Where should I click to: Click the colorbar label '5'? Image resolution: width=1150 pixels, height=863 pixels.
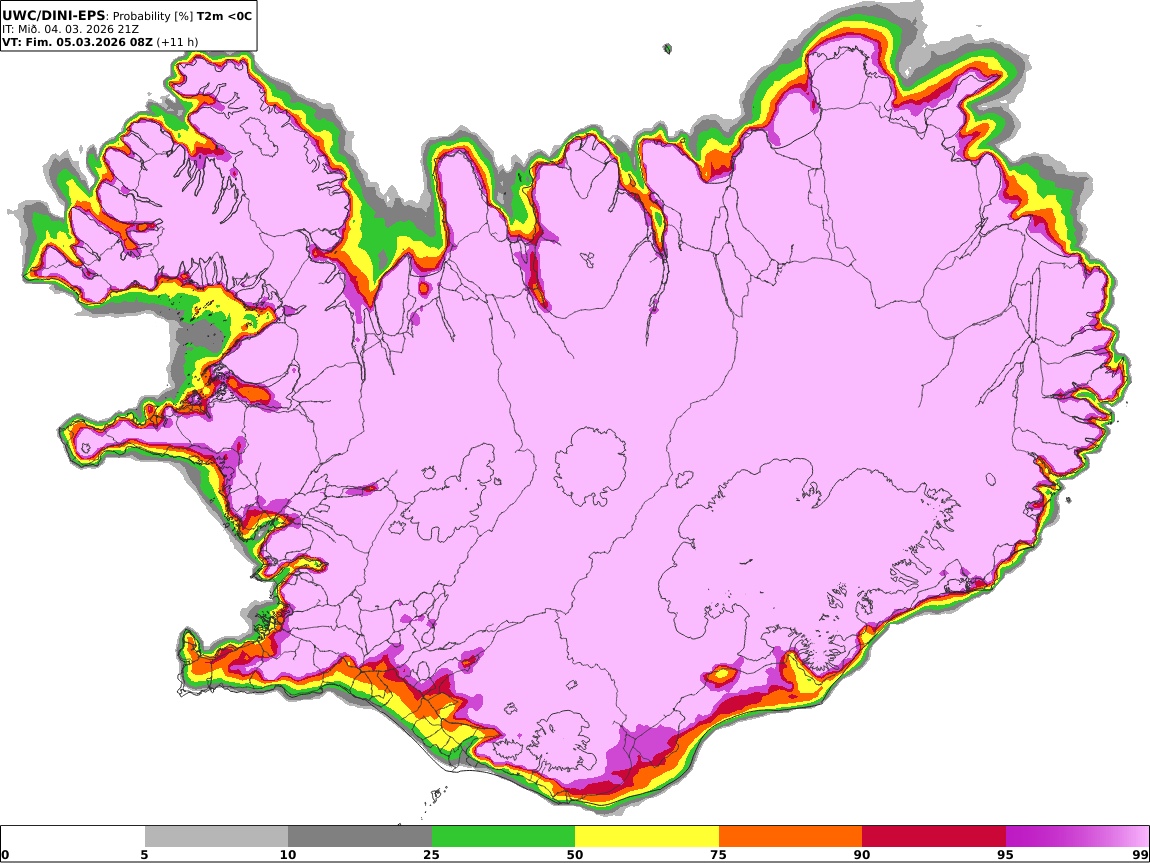(x=144, y=855)
